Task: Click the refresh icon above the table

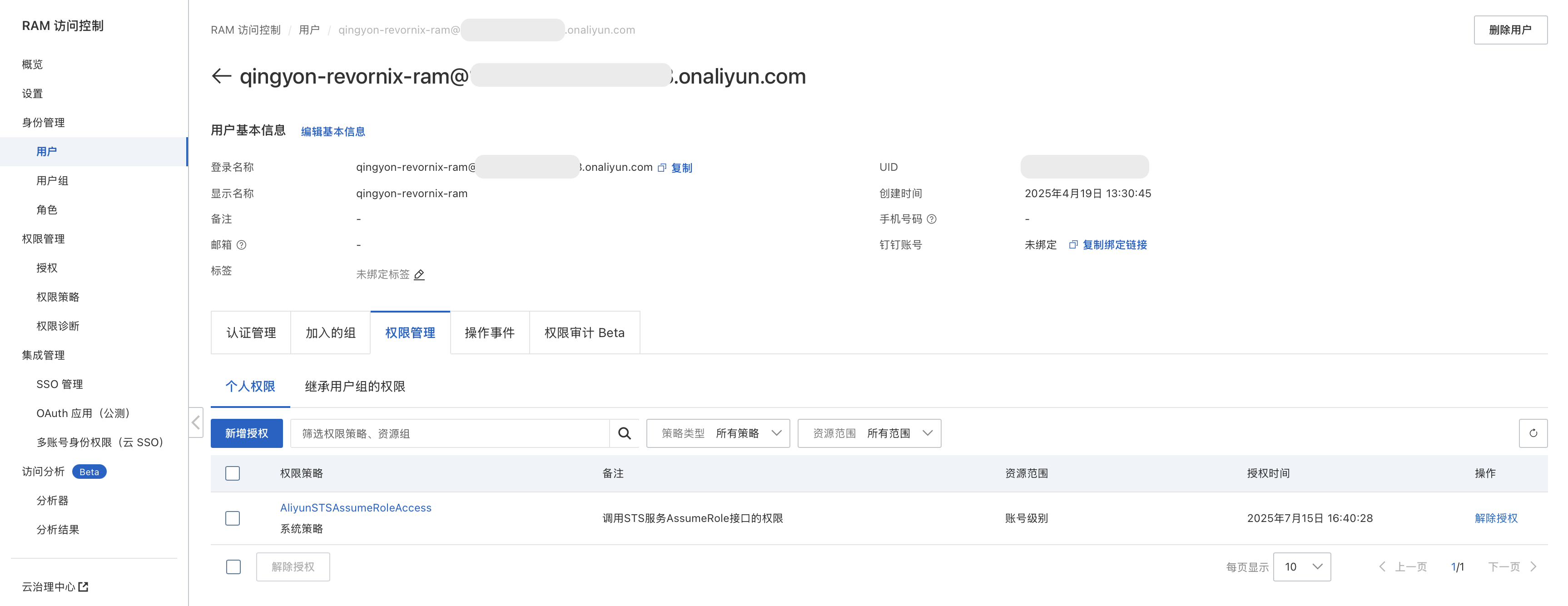Action: 1533,433
